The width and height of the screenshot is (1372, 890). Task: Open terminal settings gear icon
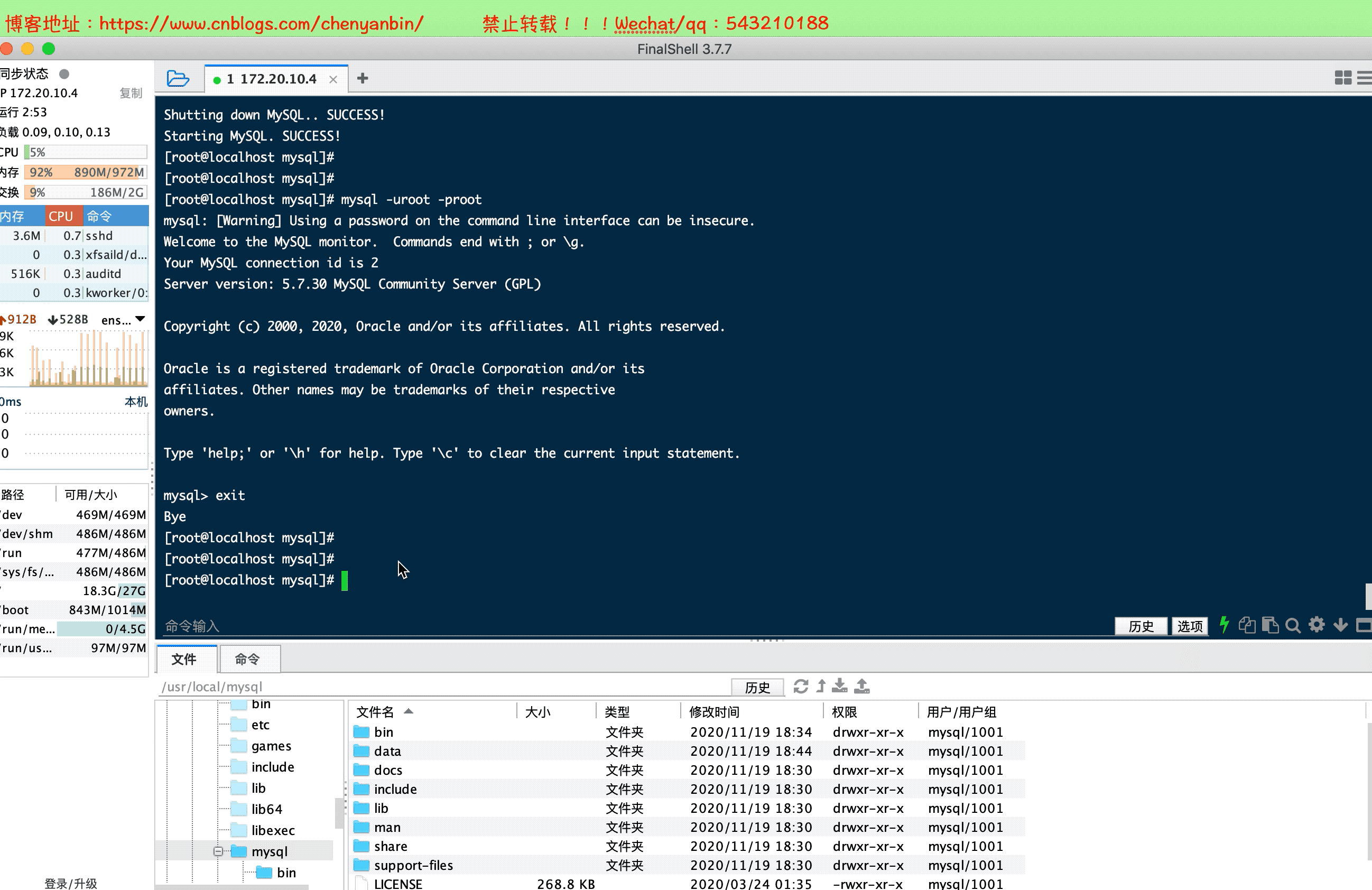coord(1317,625)
